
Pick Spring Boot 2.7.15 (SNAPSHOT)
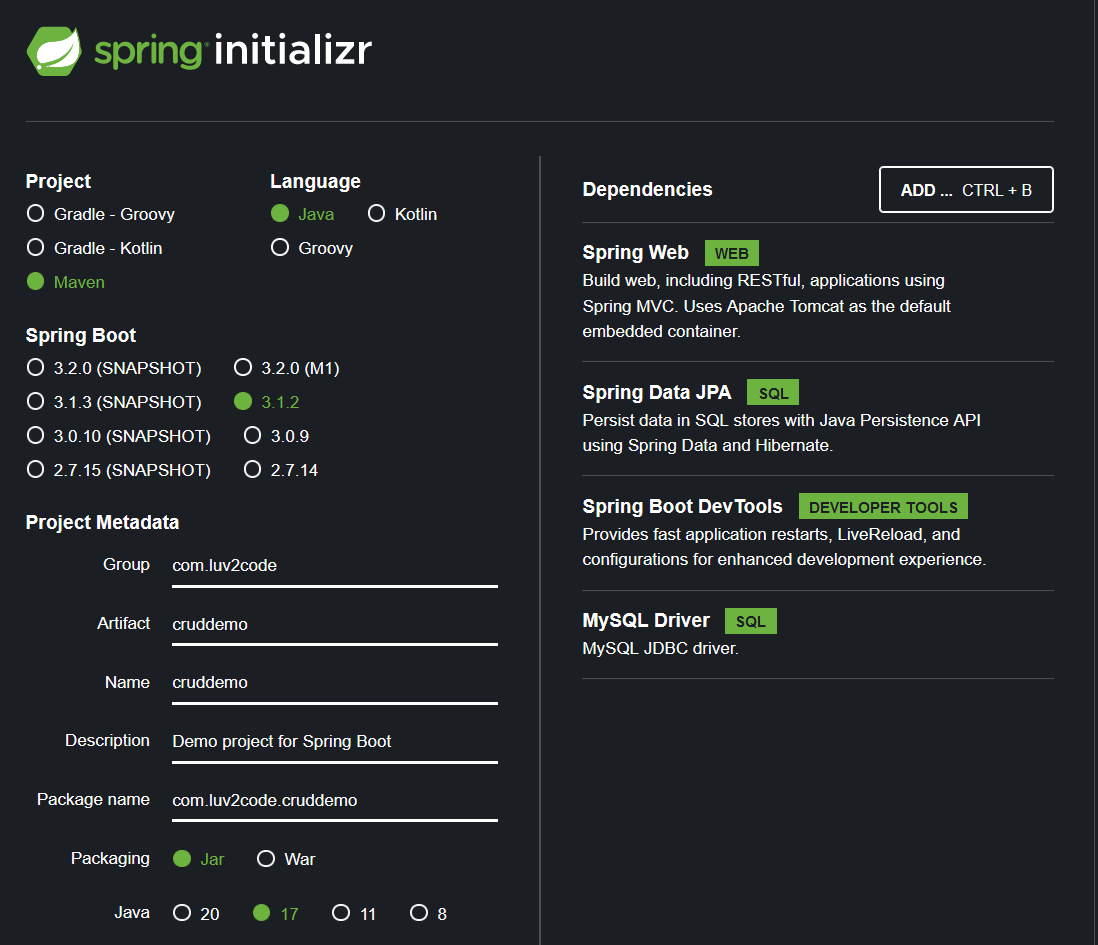tap(118, 470)
